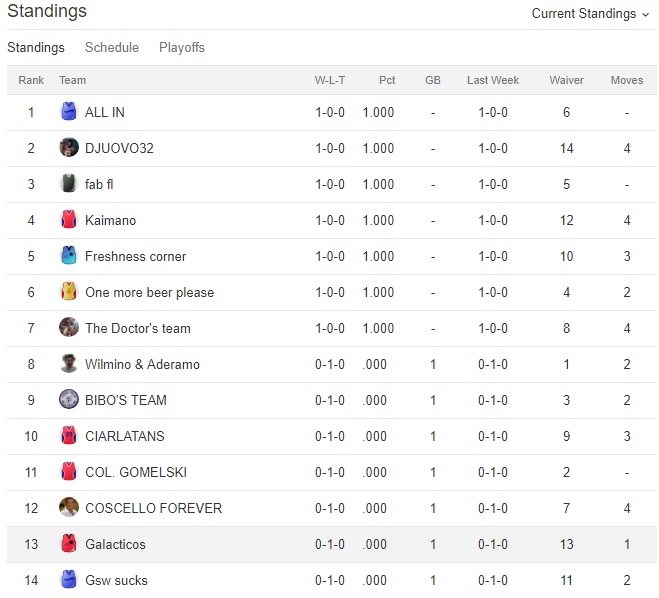
Task: Click Kaimano's red jersey icon
Action: (69, 220)
